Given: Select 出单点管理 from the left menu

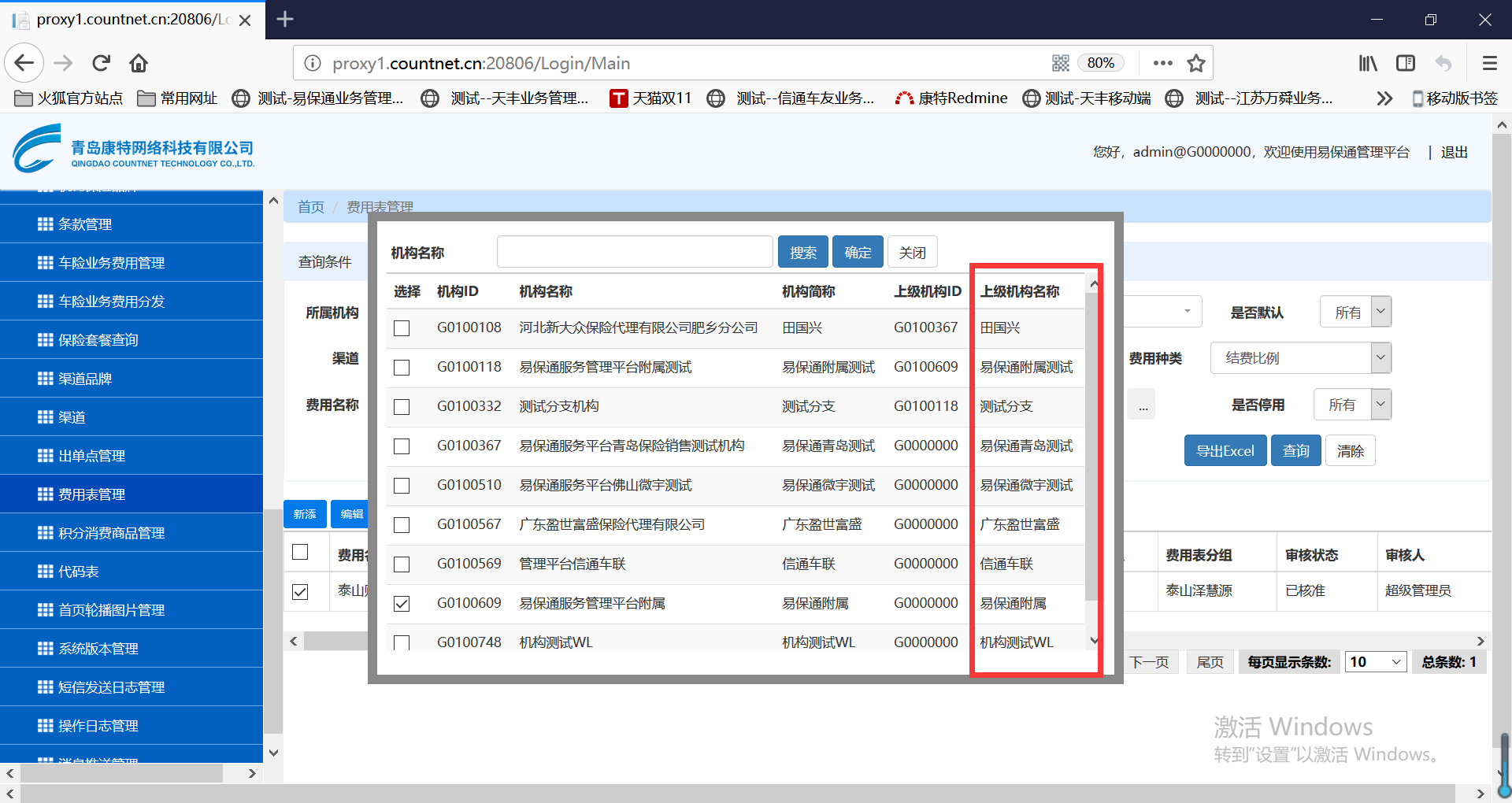Looking at the screenshot, I should pyautogui.click(x=92, y=456).
